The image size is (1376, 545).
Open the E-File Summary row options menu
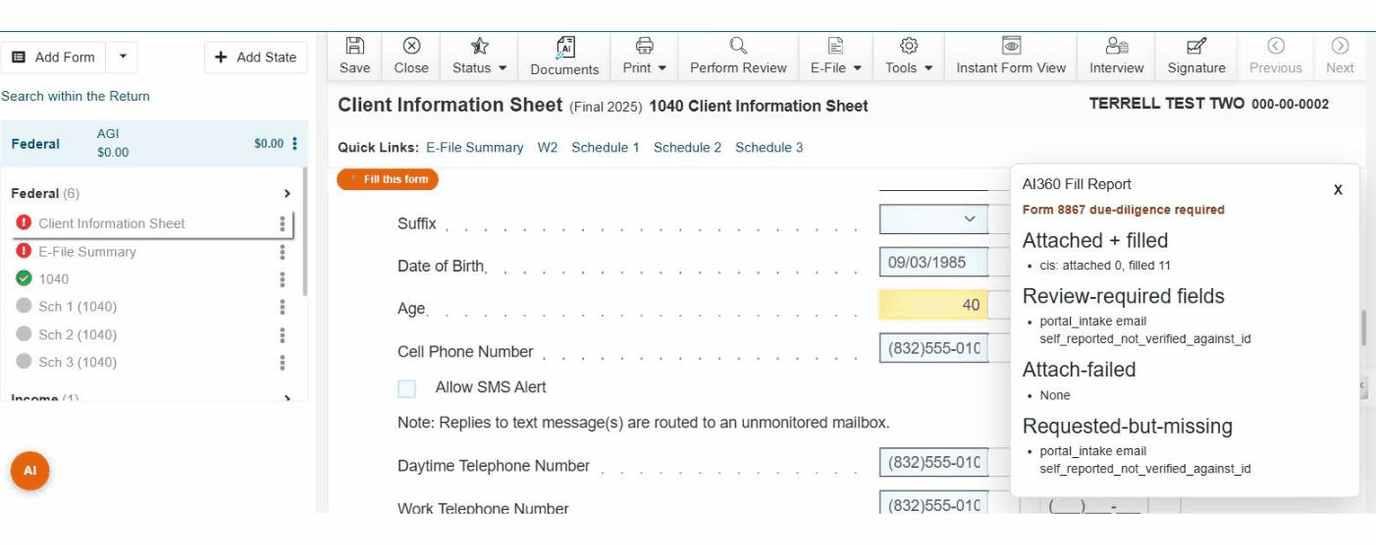282,252
